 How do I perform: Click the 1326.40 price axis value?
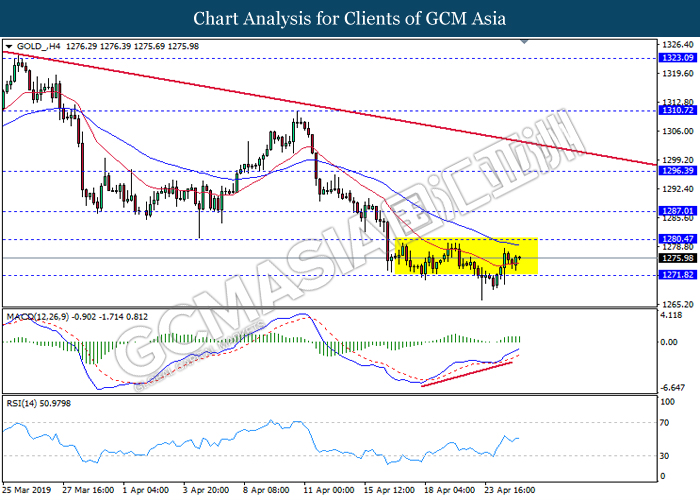click(x=678, y=45)
